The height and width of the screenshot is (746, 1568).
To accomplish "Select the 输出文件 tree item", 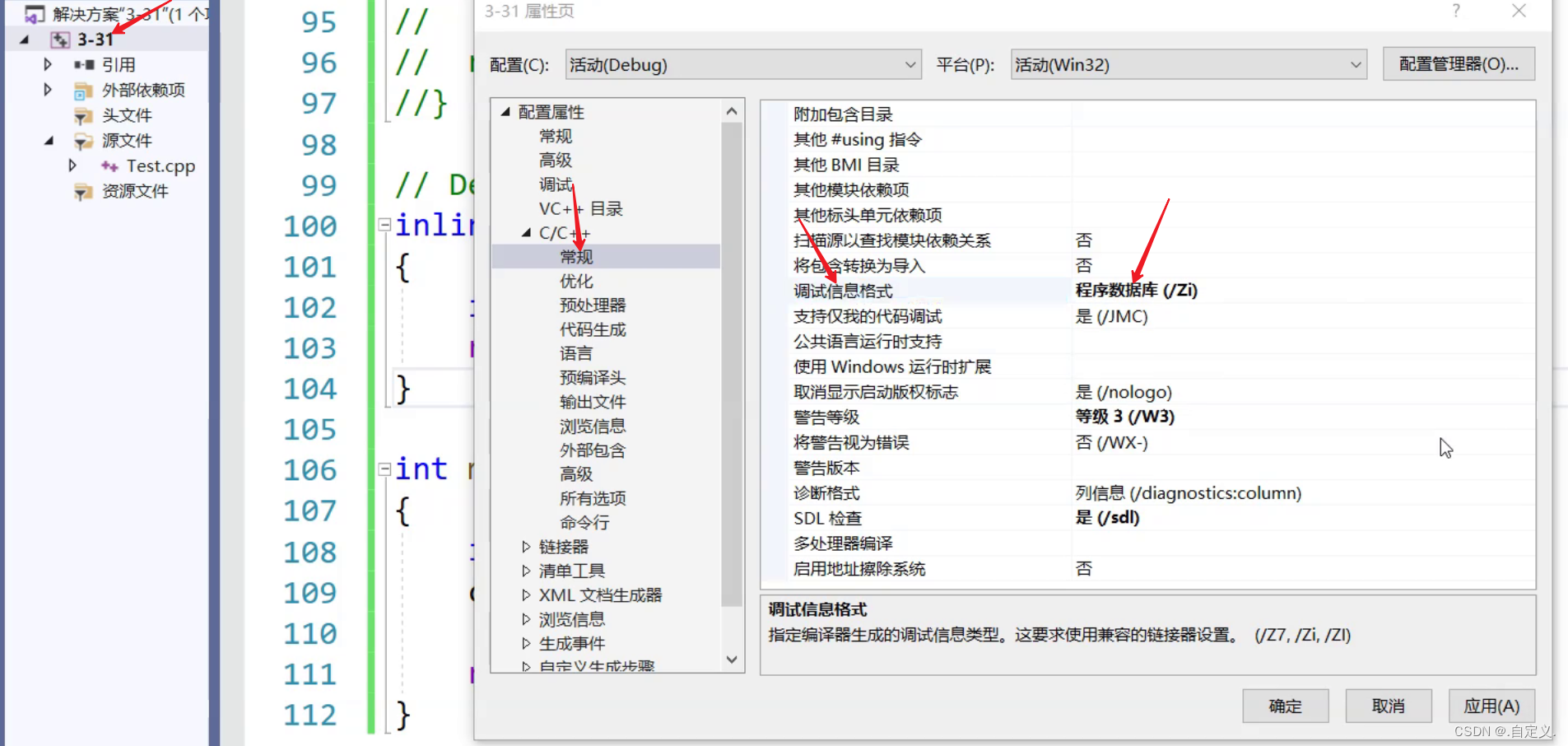I will coord(593,402).
